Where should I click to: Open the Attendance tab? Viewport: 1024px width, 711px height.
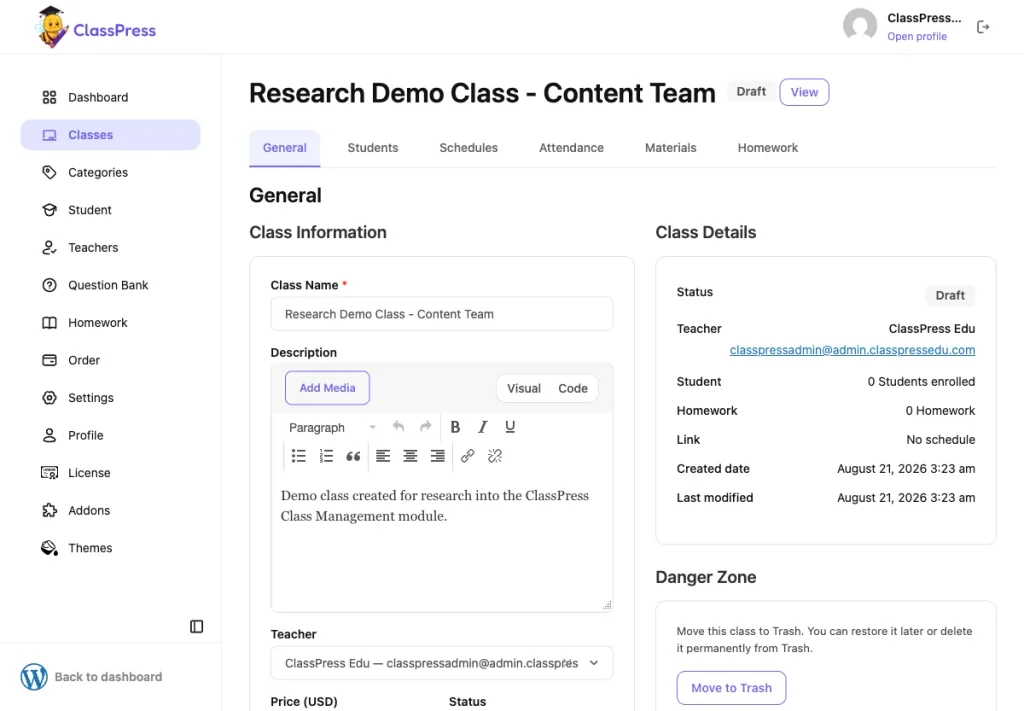point(571,148)
